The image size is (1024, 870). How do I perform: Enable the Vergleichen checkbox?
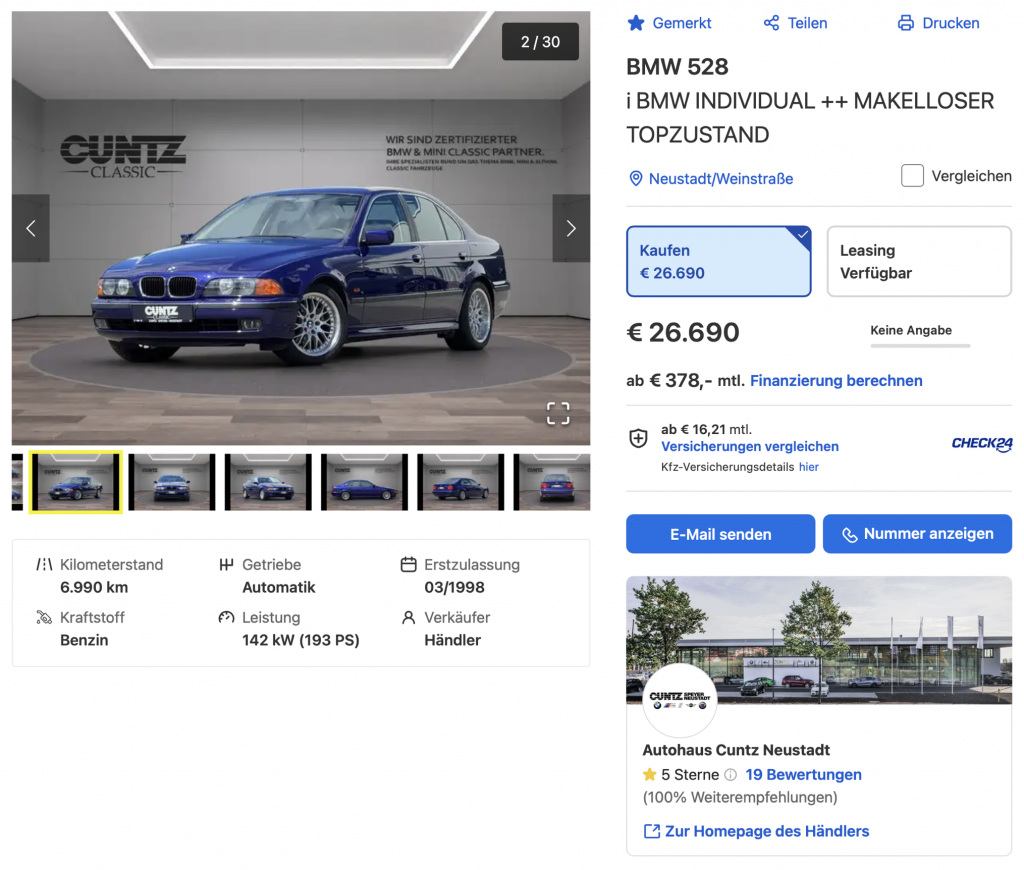(912, 176)
